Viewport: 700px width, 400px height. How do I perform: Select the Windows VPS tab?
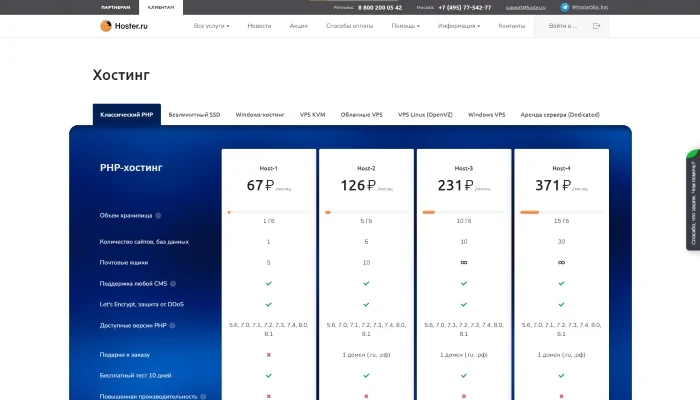pos(487,115)
